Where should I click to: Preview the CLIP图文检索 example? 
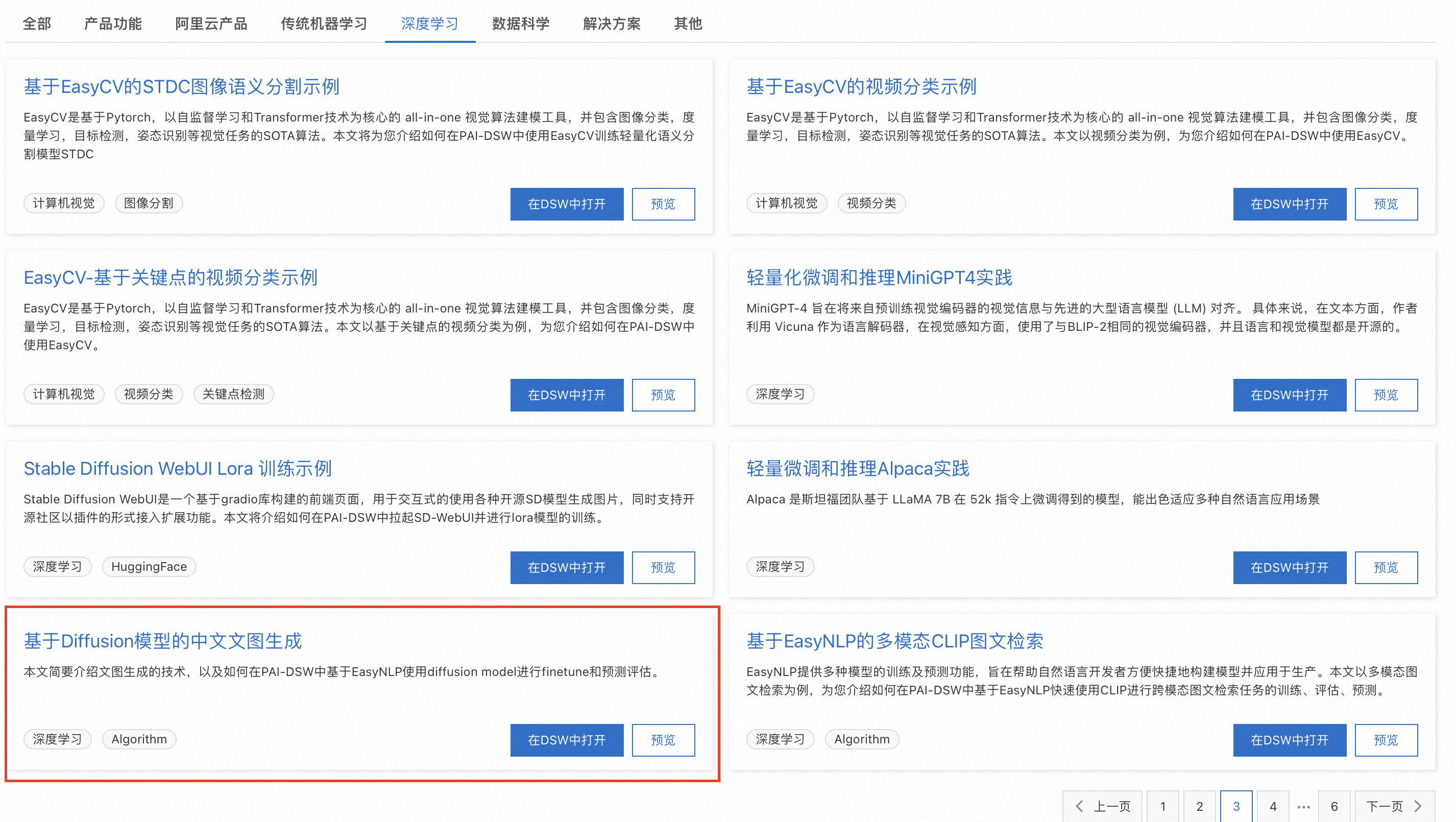(x=1386, y=739)
